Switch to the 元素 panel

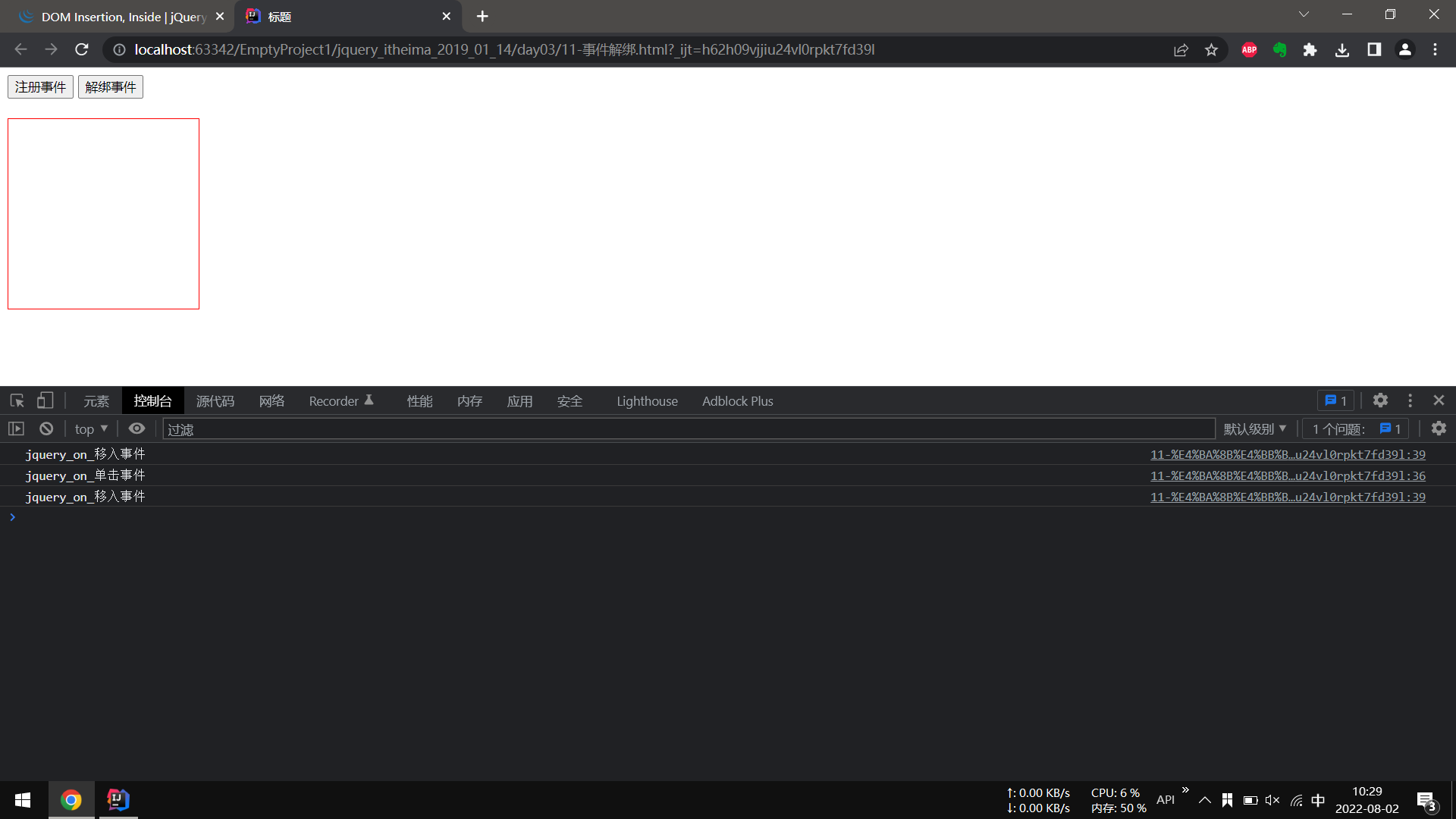(96, 401)
